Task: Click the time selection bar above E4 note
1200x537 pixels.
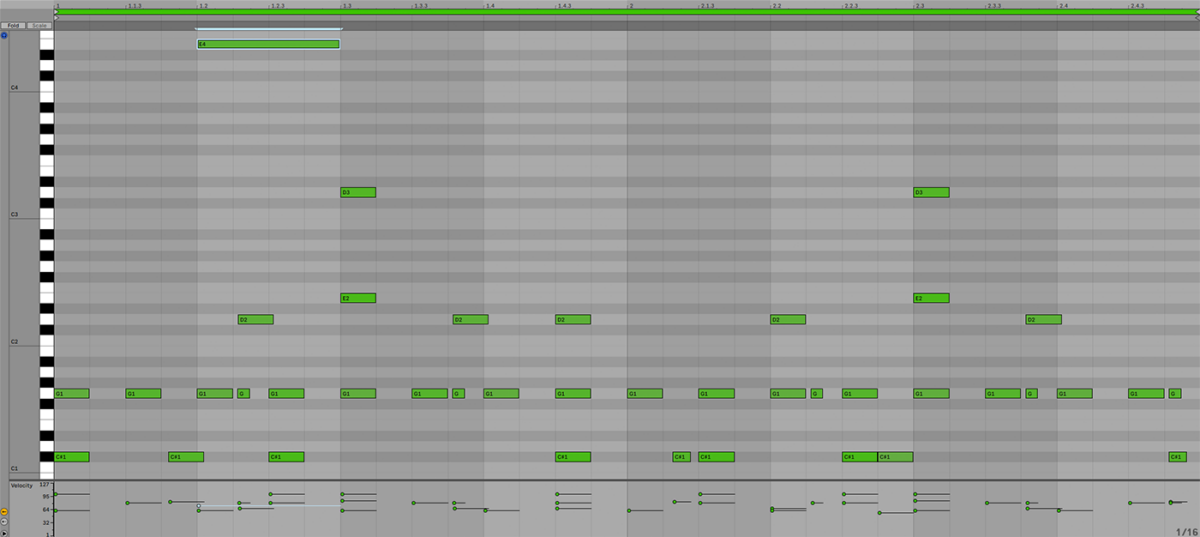Action: [x=268, y=29]
